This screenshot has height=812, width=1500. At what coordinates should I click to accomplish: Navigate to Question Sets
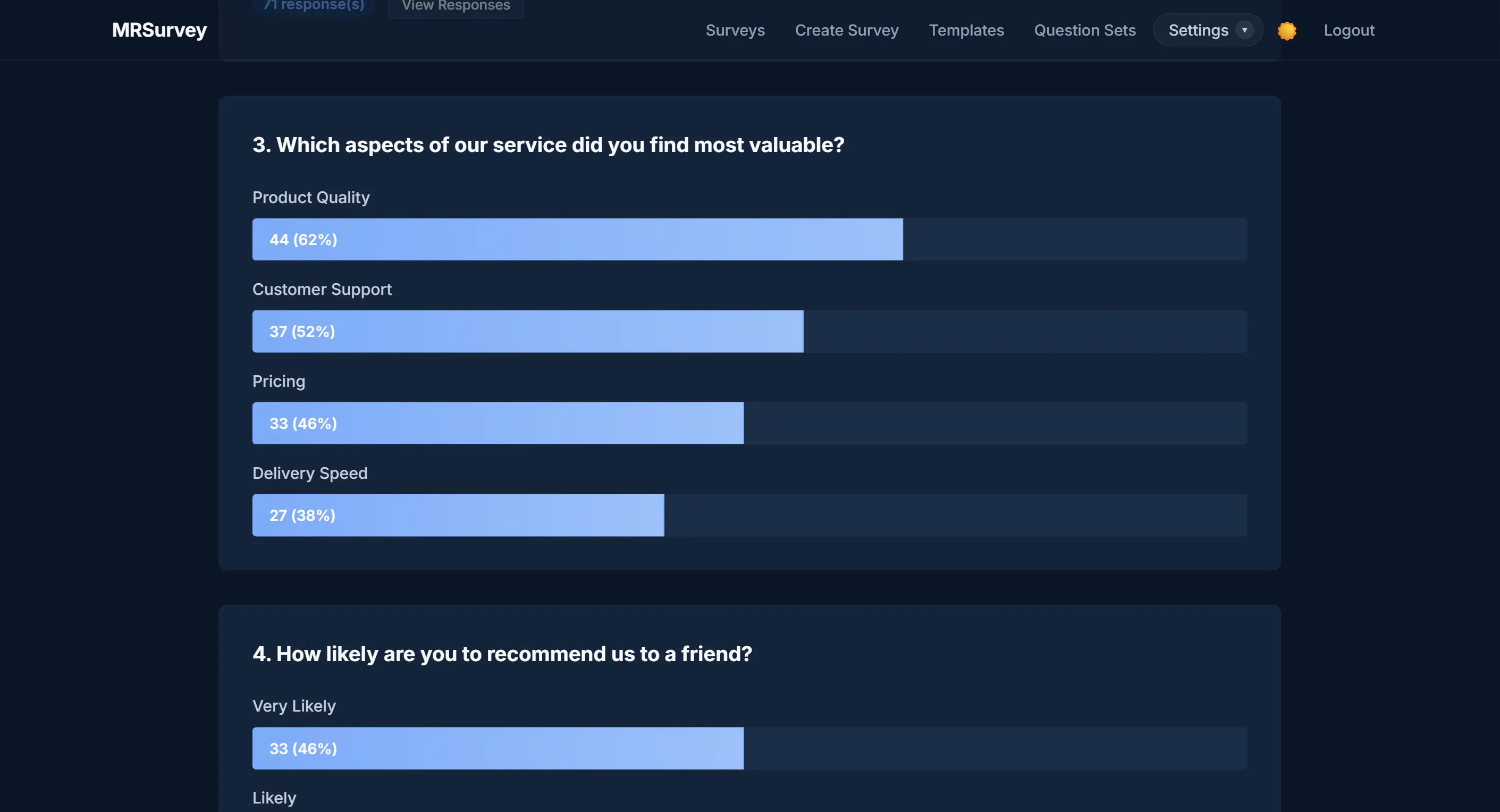click(1084, 30)
